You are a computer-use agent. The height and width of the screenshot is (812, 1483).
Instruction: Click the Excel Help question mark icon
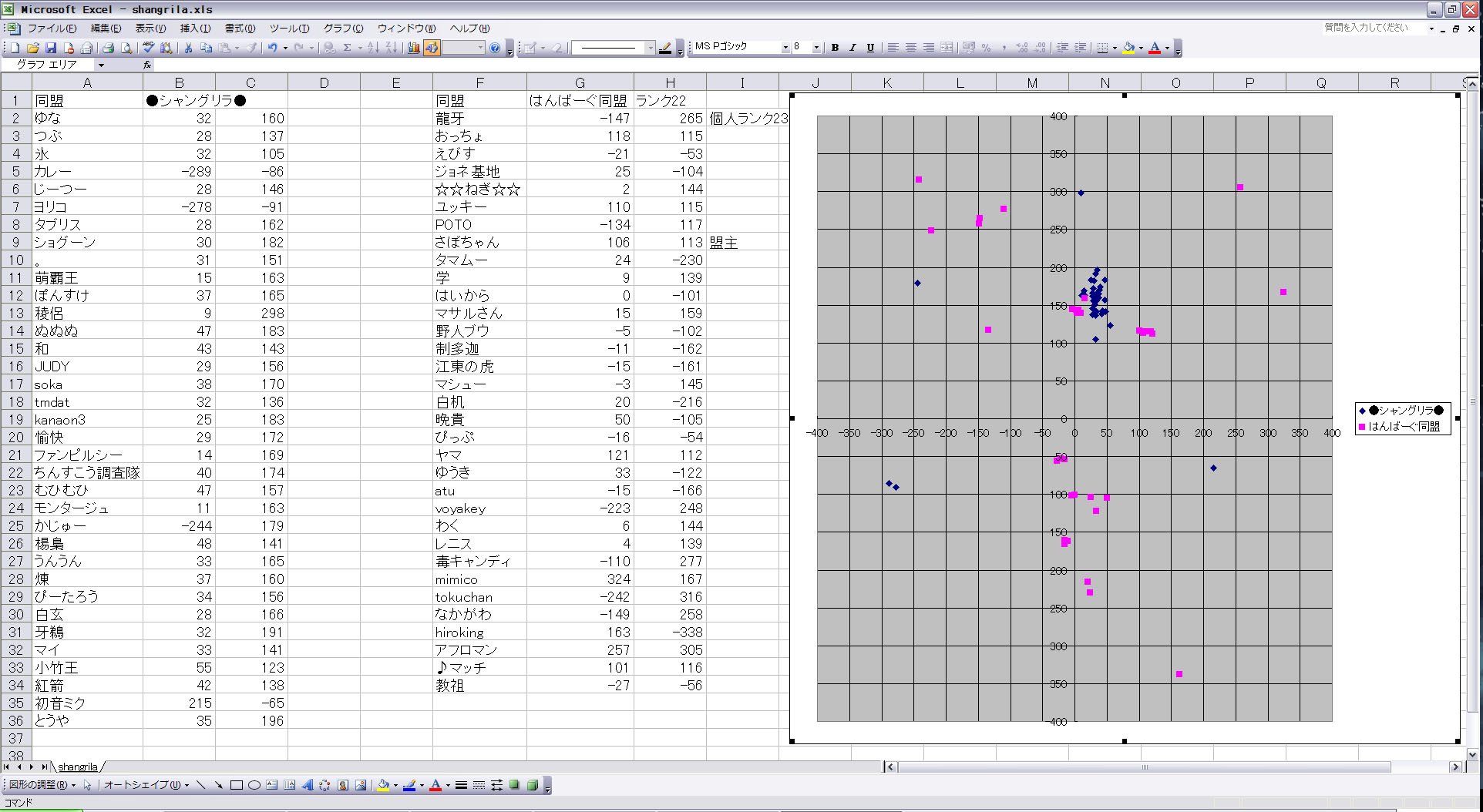click(495, 48)
